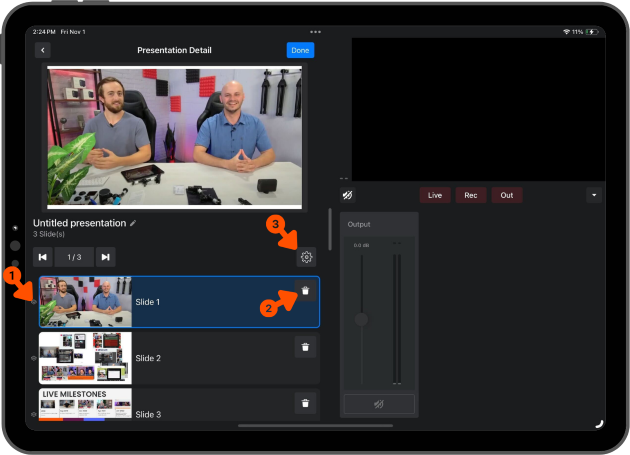Start streaming with the Live button

[x=435, y=195]
